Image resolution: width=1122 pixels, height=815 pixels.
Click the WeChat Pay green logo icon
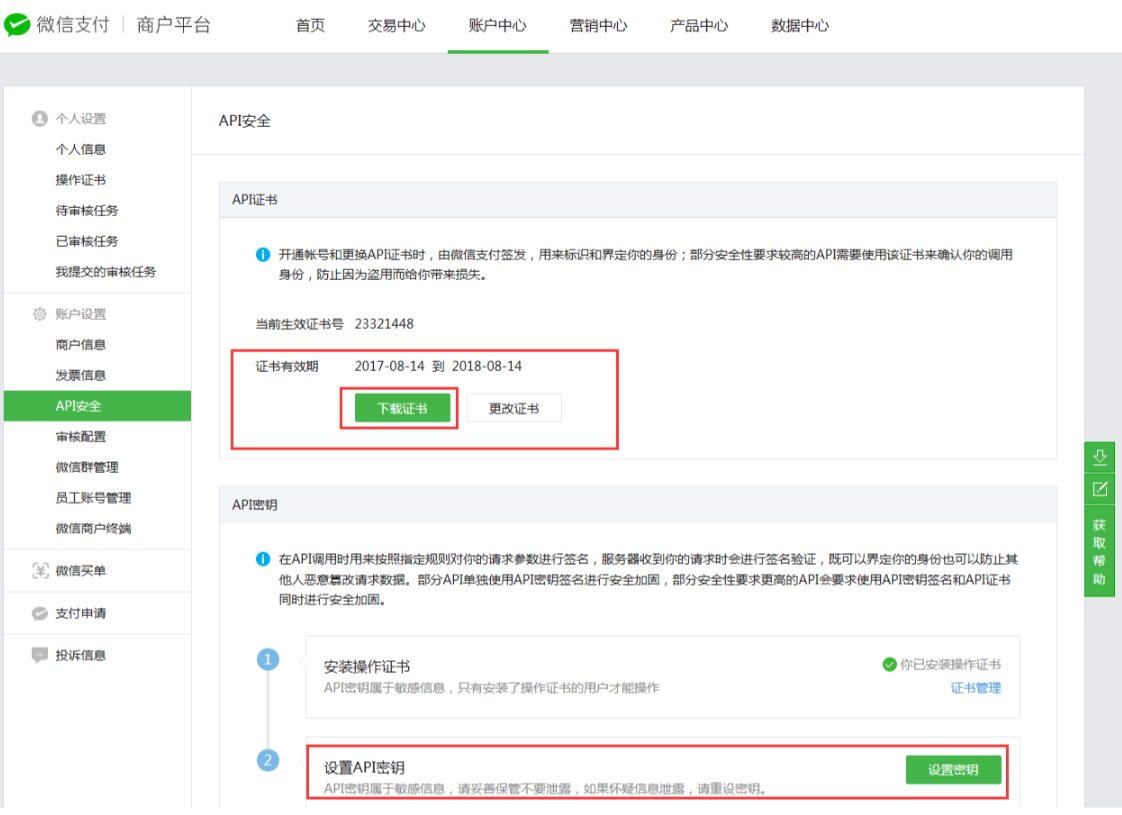pyautogui.click(x=17, y=24)
